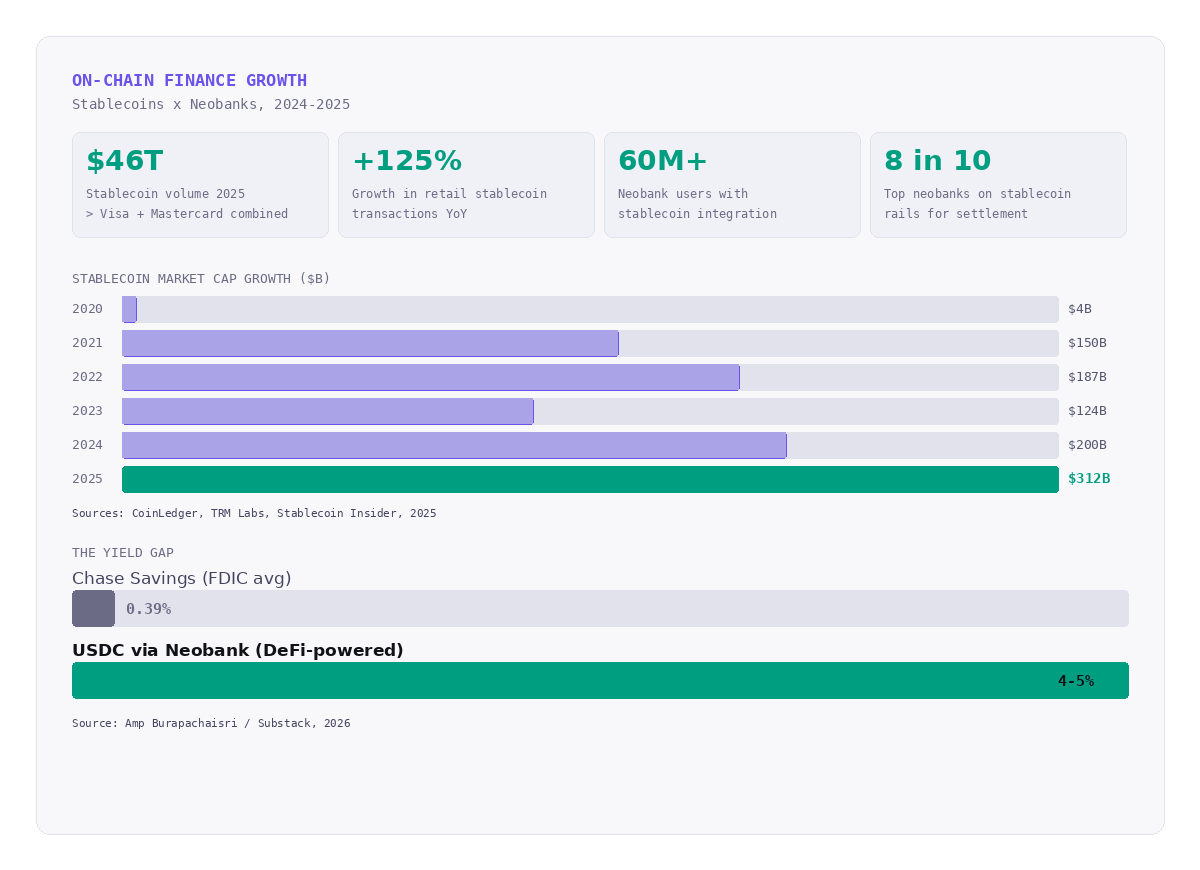Click 'USDC via Neobank (DeFi-powered)' label
The height and width of the screenshot is (870, 1200).
238,650
